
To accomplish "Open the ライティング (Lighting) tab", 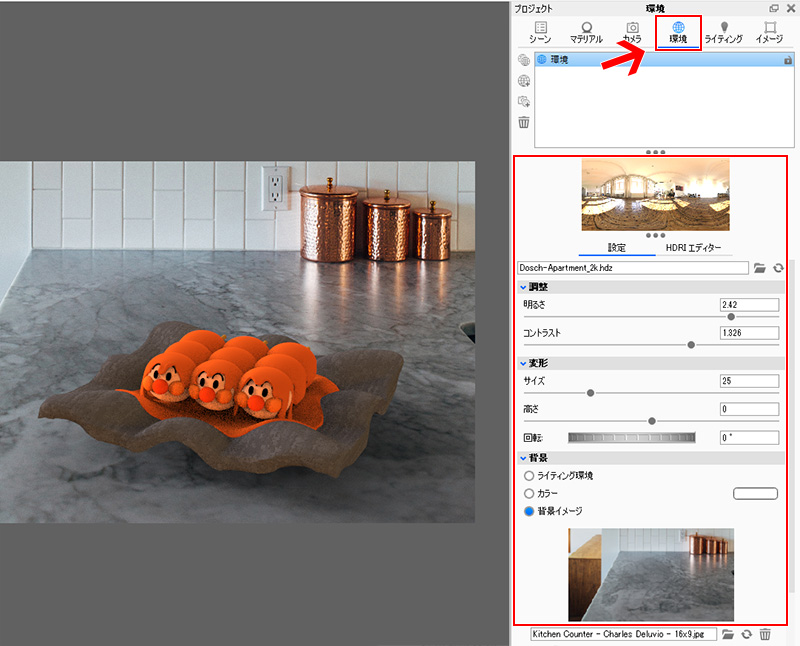I will click(723, 32).
